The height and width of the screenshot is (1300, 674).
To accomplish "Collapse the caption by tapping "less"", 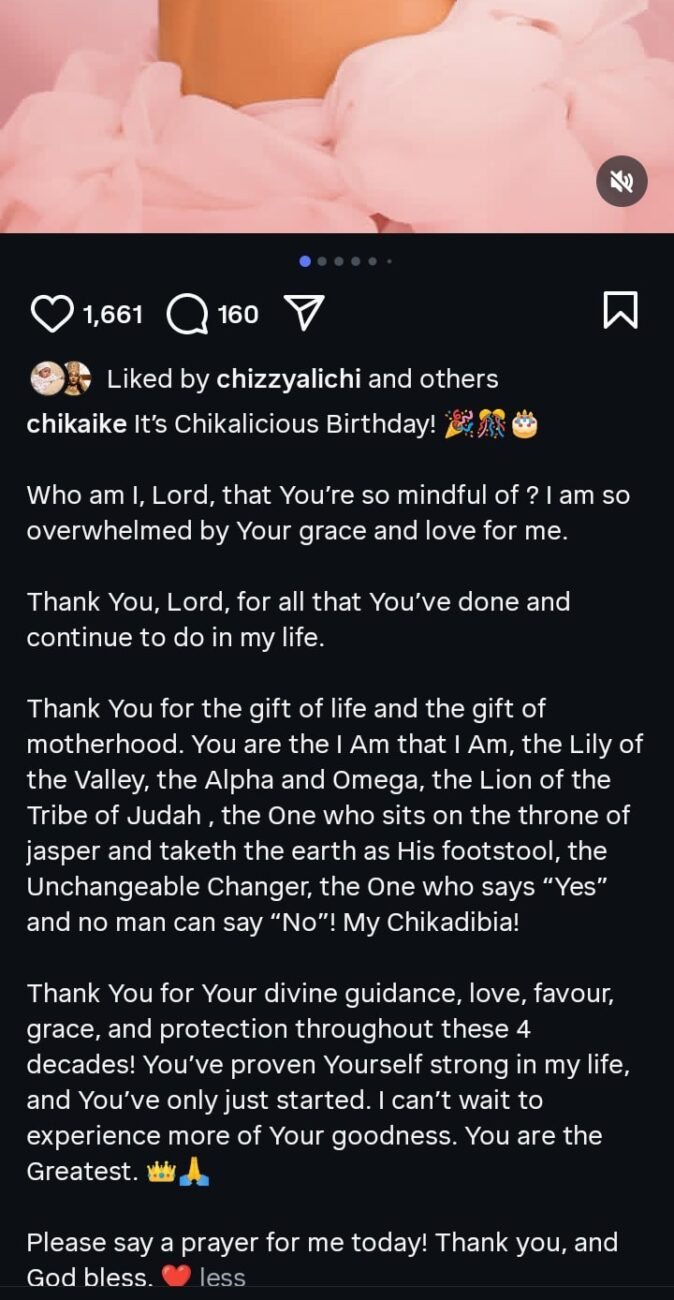I will click(222, 1276).
